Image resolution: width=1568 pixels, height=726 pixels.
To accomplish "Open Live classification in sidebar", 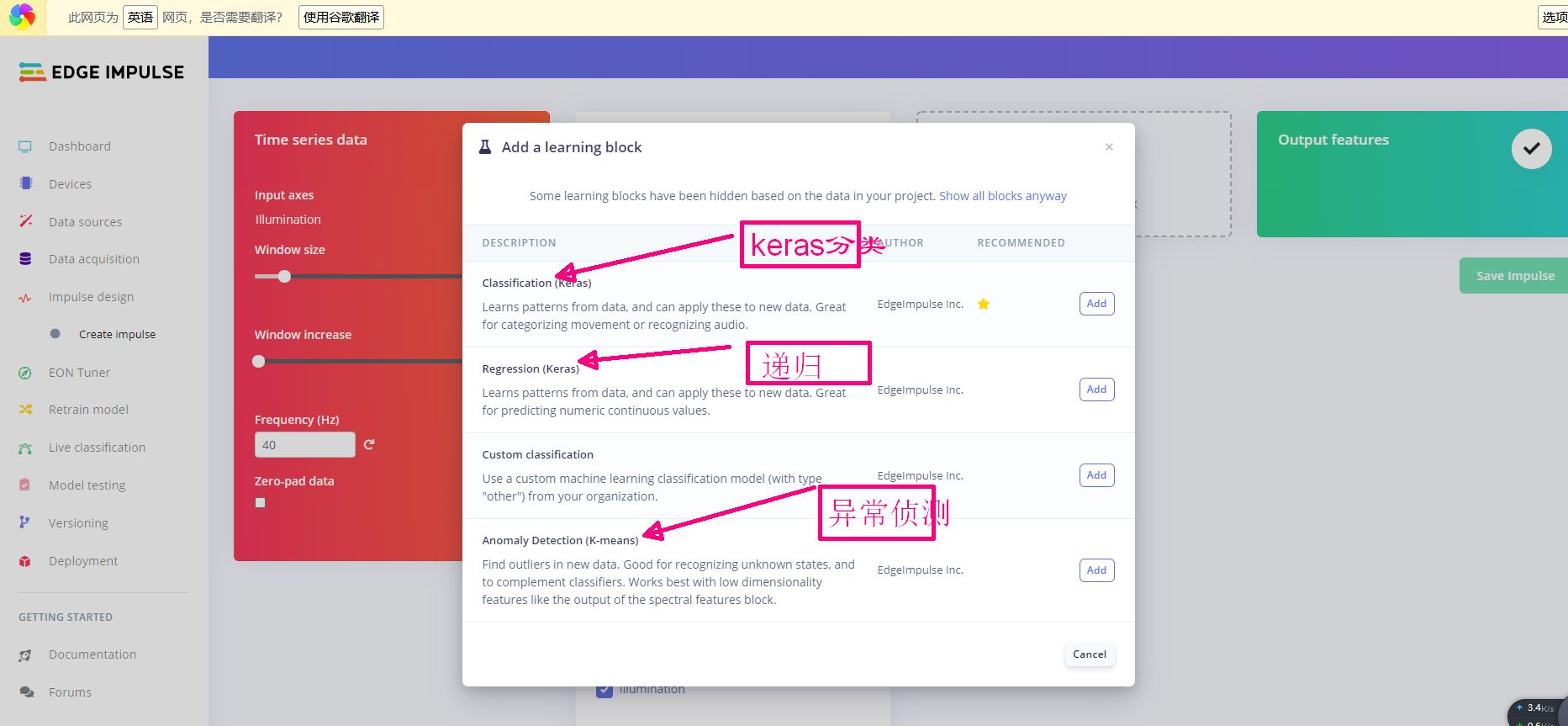I will 97,448.
